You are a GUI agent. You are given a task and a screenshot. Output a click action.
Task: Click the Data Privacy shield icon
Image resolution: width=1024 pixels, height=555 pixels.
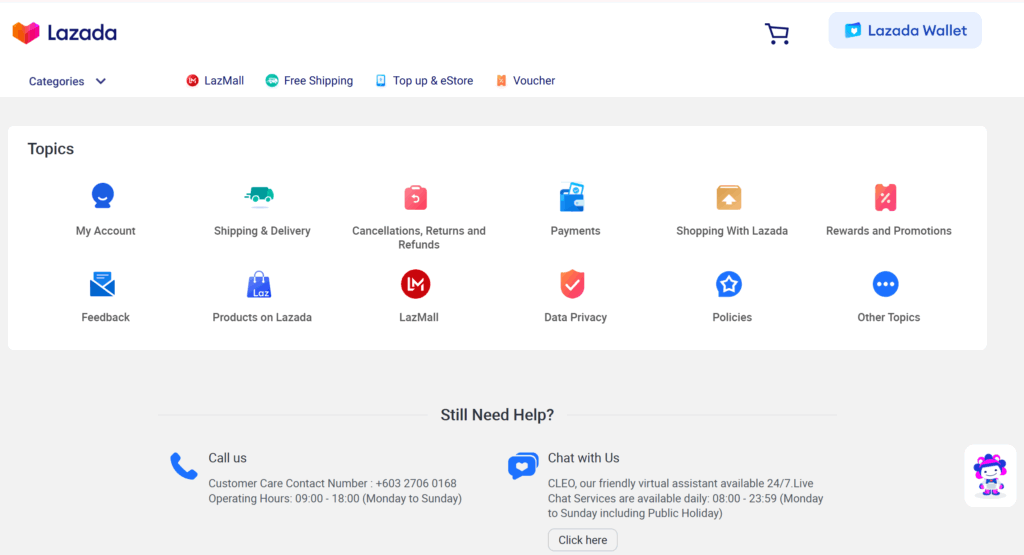[572, 284]
